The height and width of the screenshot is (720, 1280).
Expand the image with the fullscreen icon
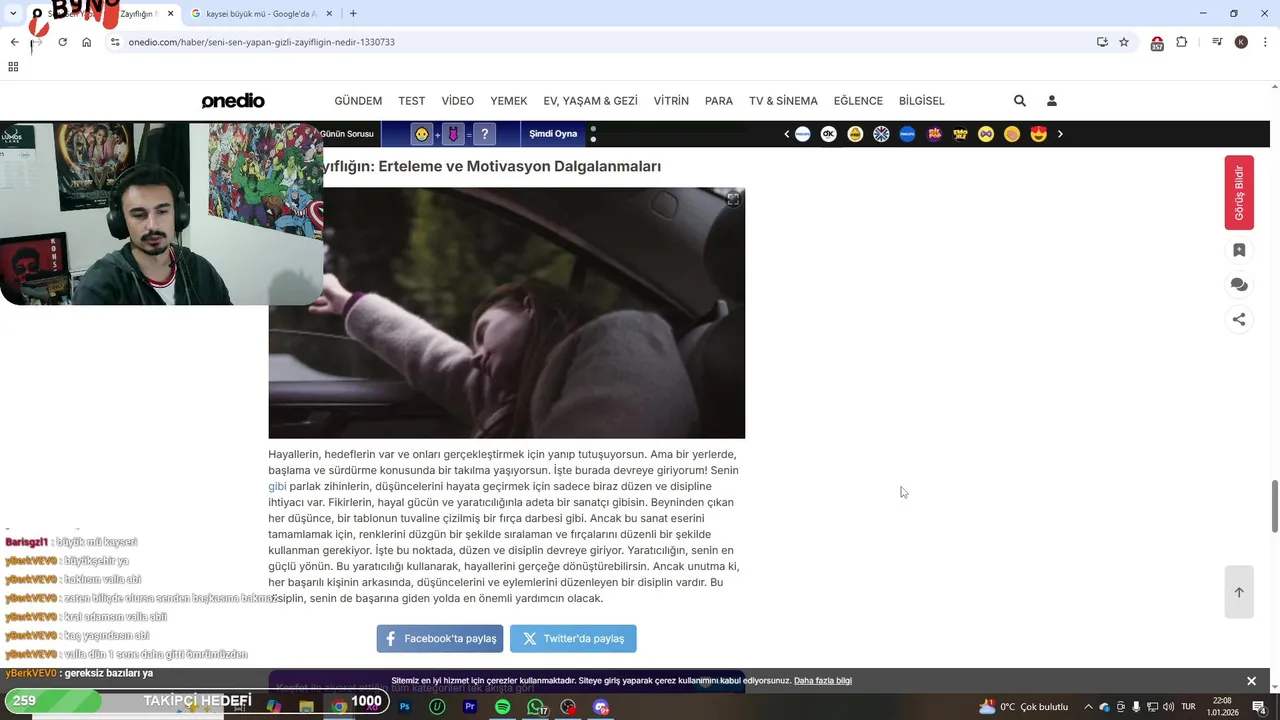pyautogui.click(x=733, y=200)
